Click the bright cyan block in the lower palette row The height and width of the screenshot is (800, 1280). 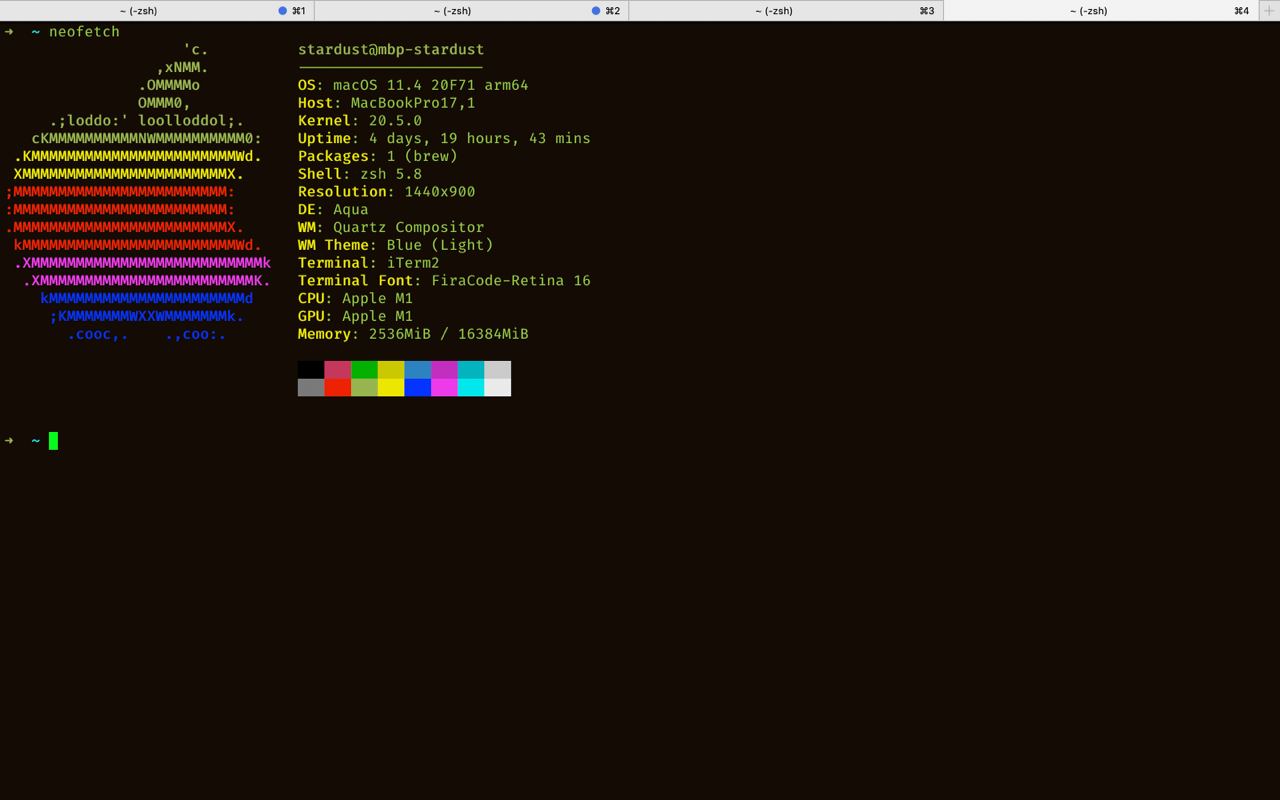[471, 388]
